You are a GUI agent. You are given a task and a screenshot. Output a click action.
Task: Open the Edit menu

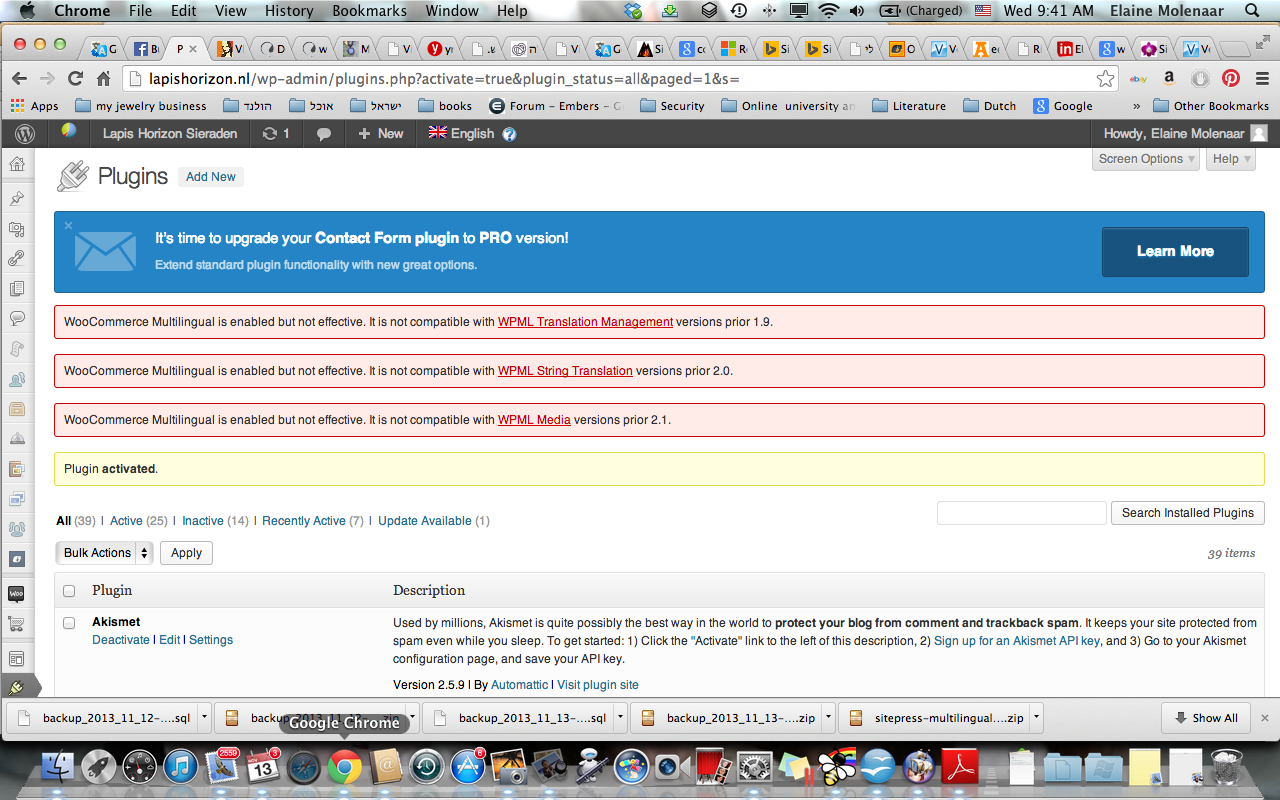point(184,11)
